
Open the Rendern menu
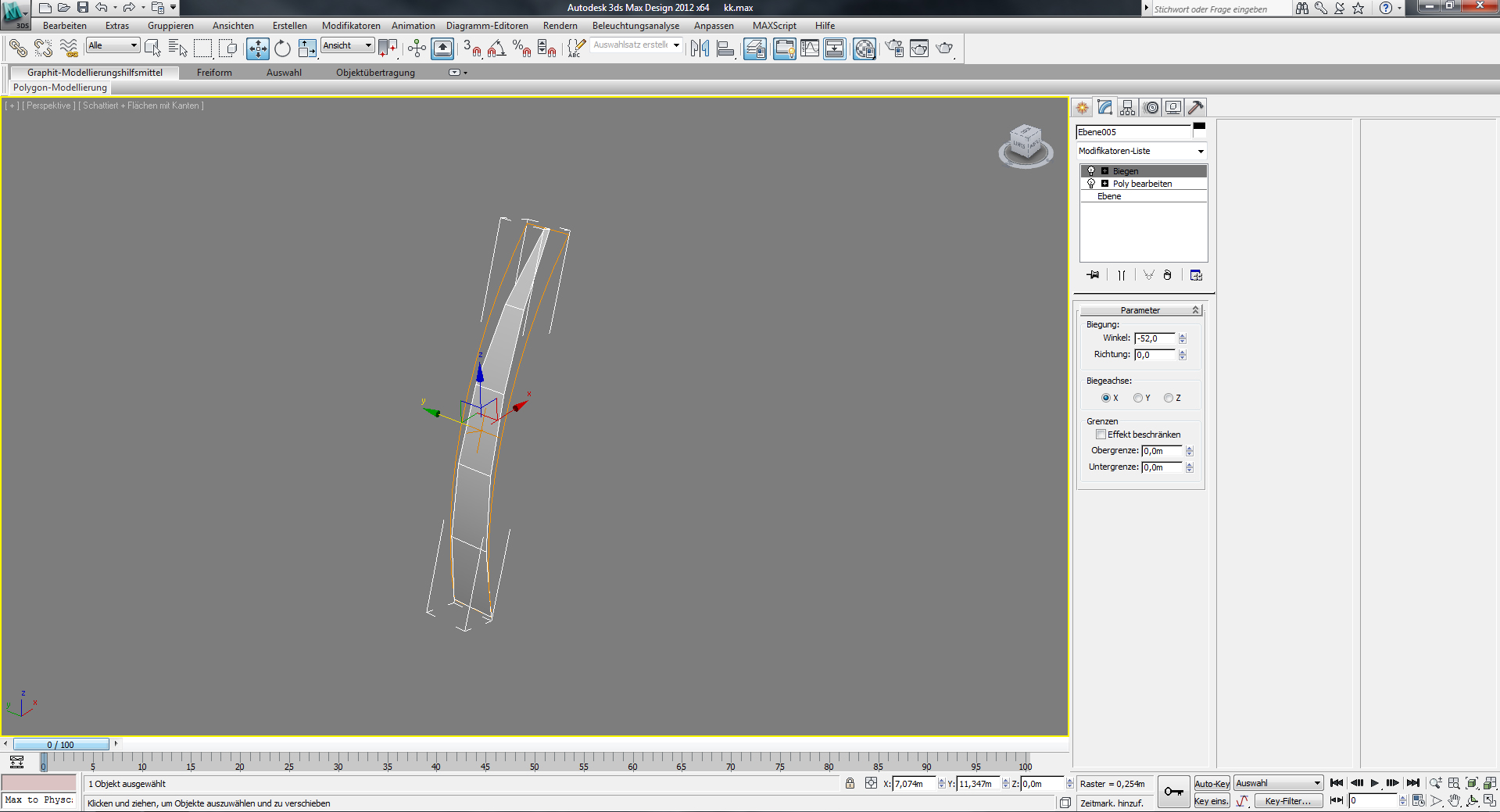pos(560,26)
